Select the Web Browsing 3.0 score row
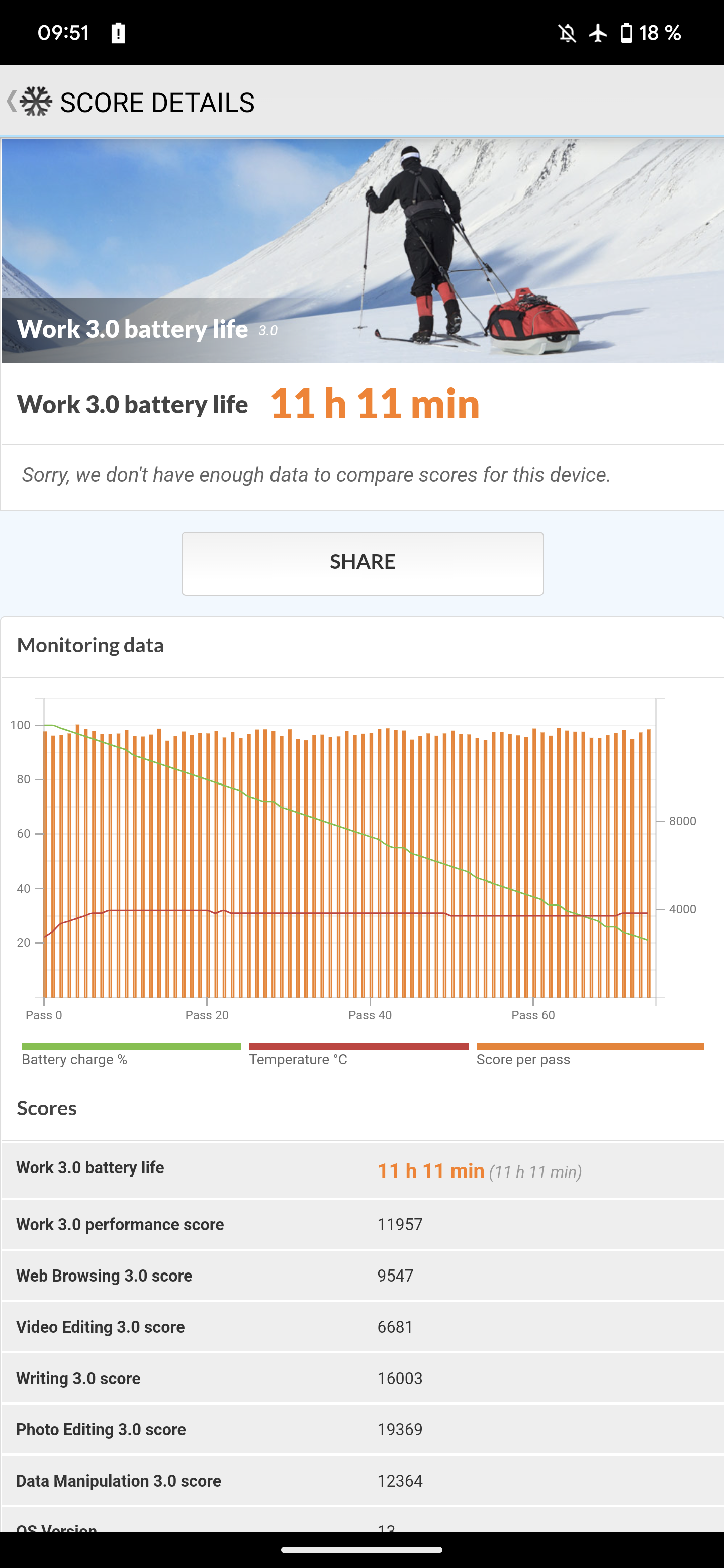 [363, 1275]
